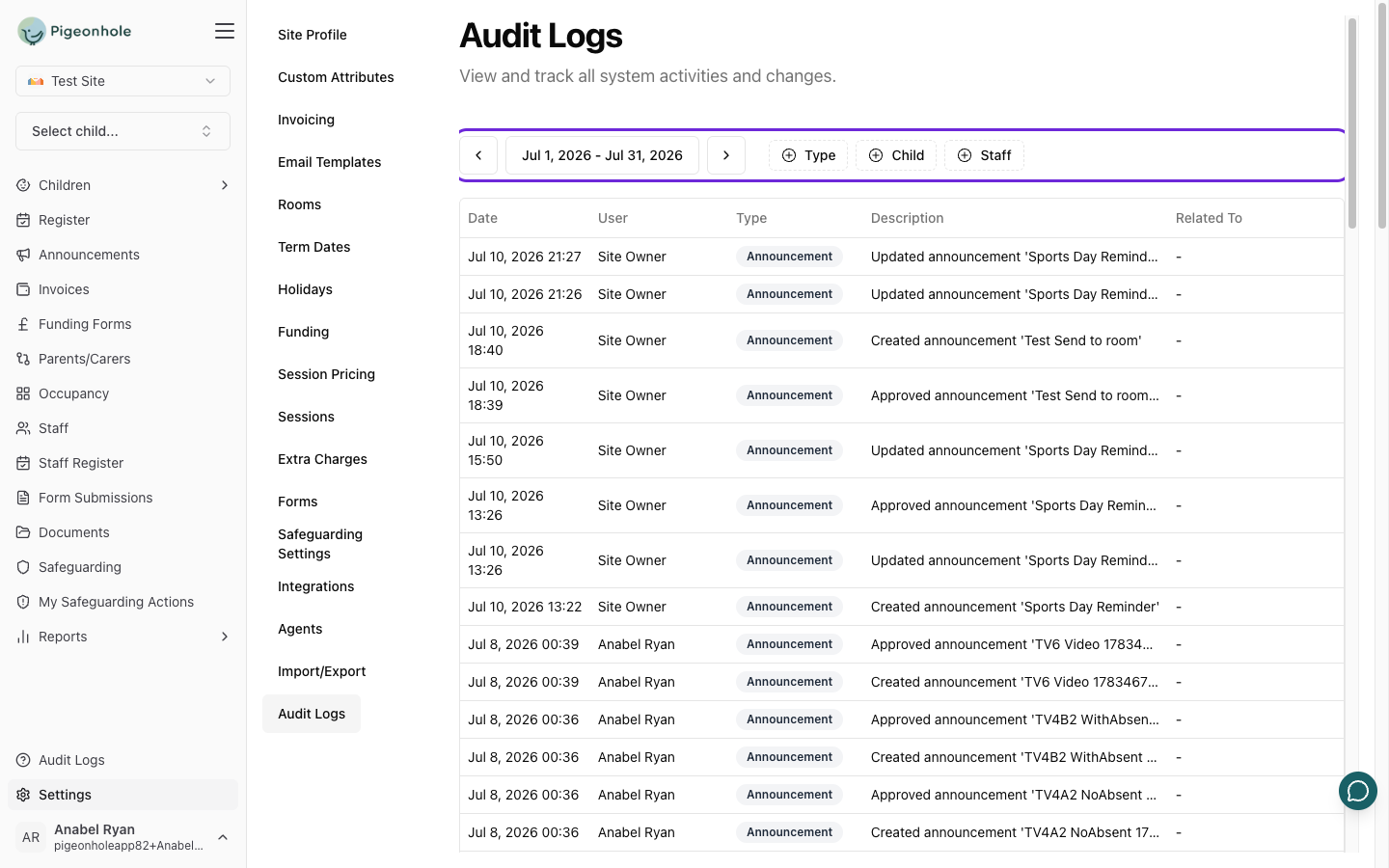Click 'Approved announcement TV4A2 NoAbsent' description

[1014, 795]
